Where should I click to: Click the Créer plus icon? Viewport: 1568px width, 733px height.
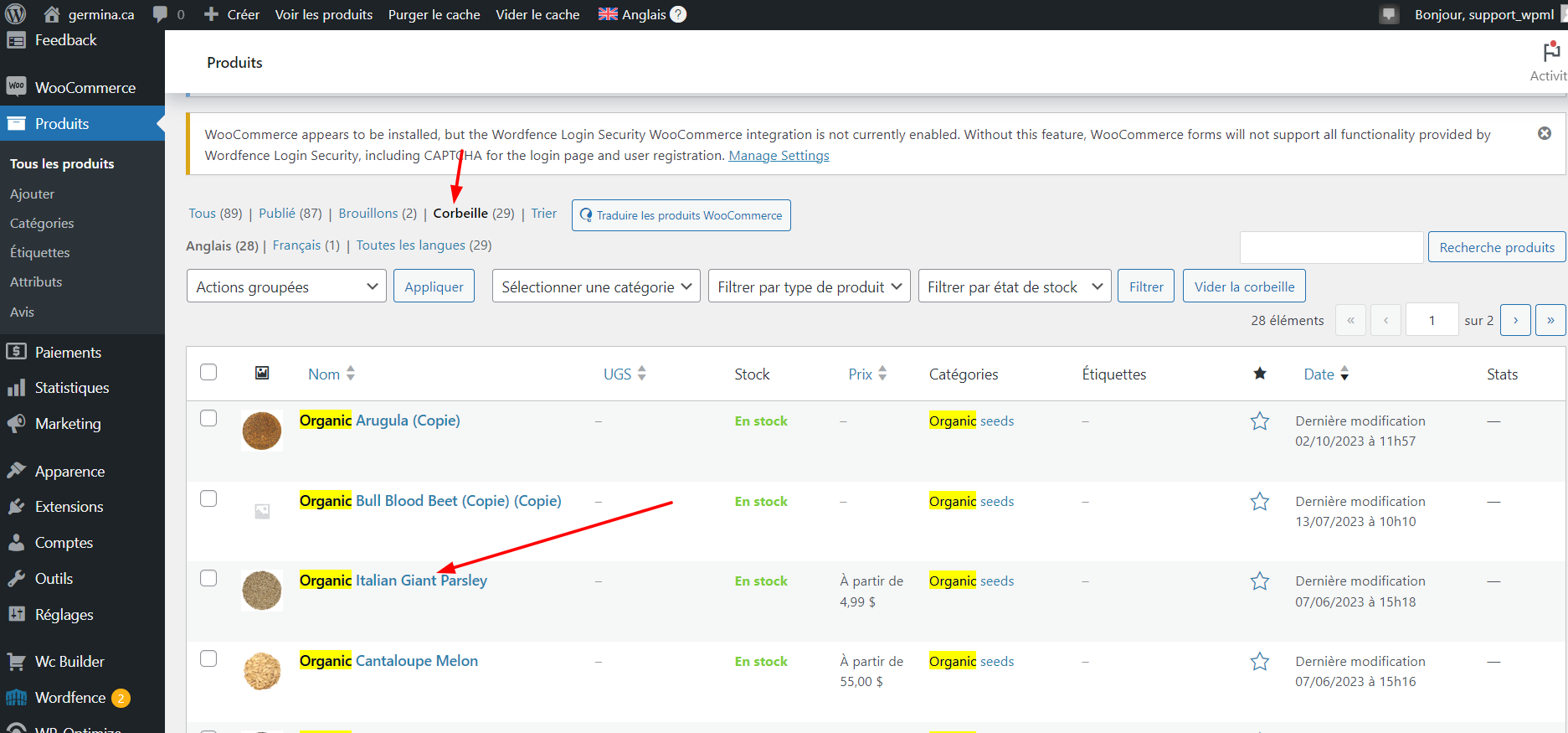pyautogui.click(x=211, y=14)
